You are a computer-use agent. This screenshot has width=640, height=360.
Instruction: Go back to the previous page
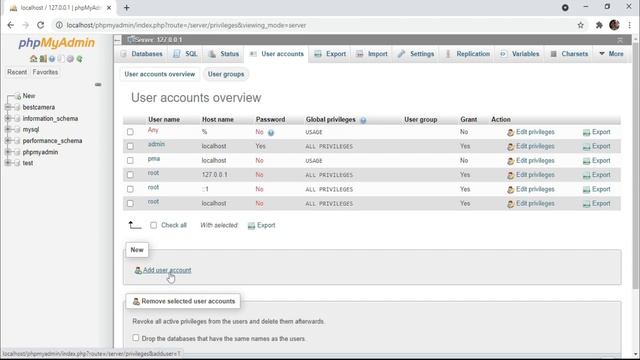[11, 25]
